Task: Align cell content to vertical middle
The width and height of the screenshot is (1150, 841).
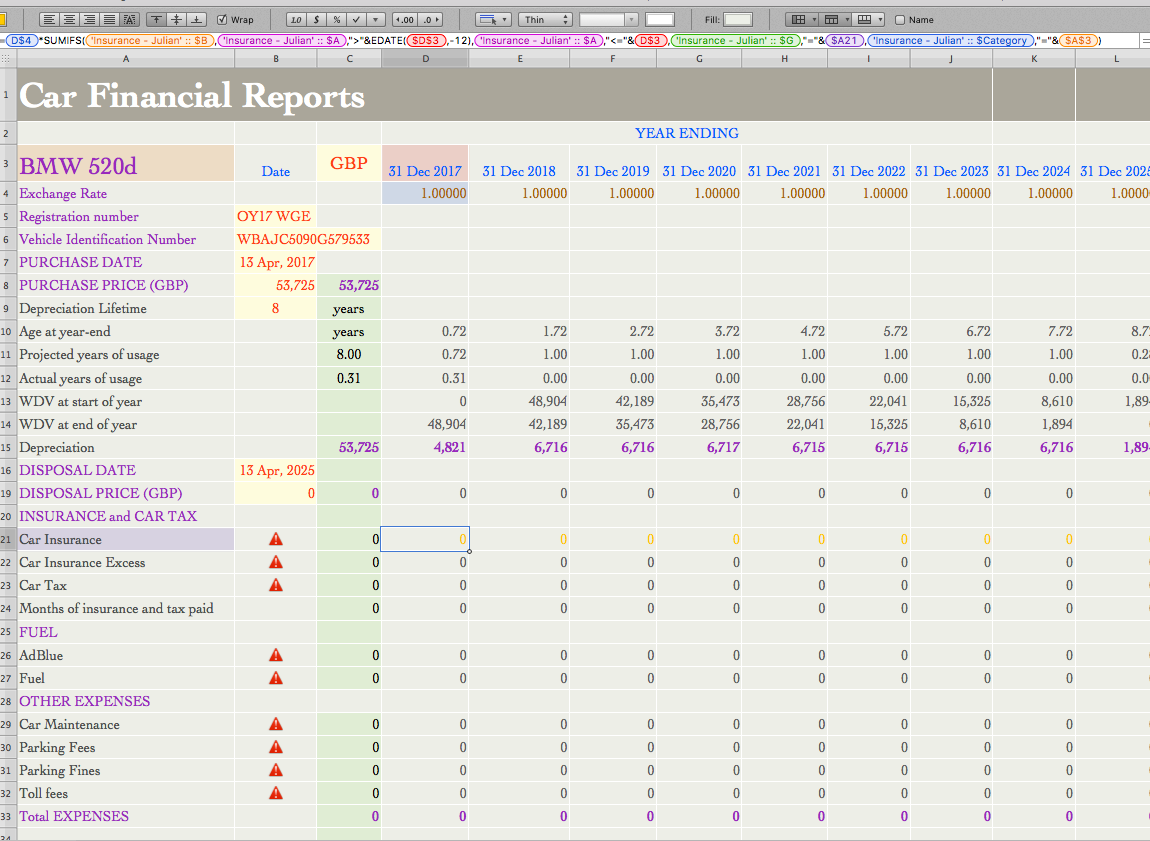Action: (x=177, y=20)
